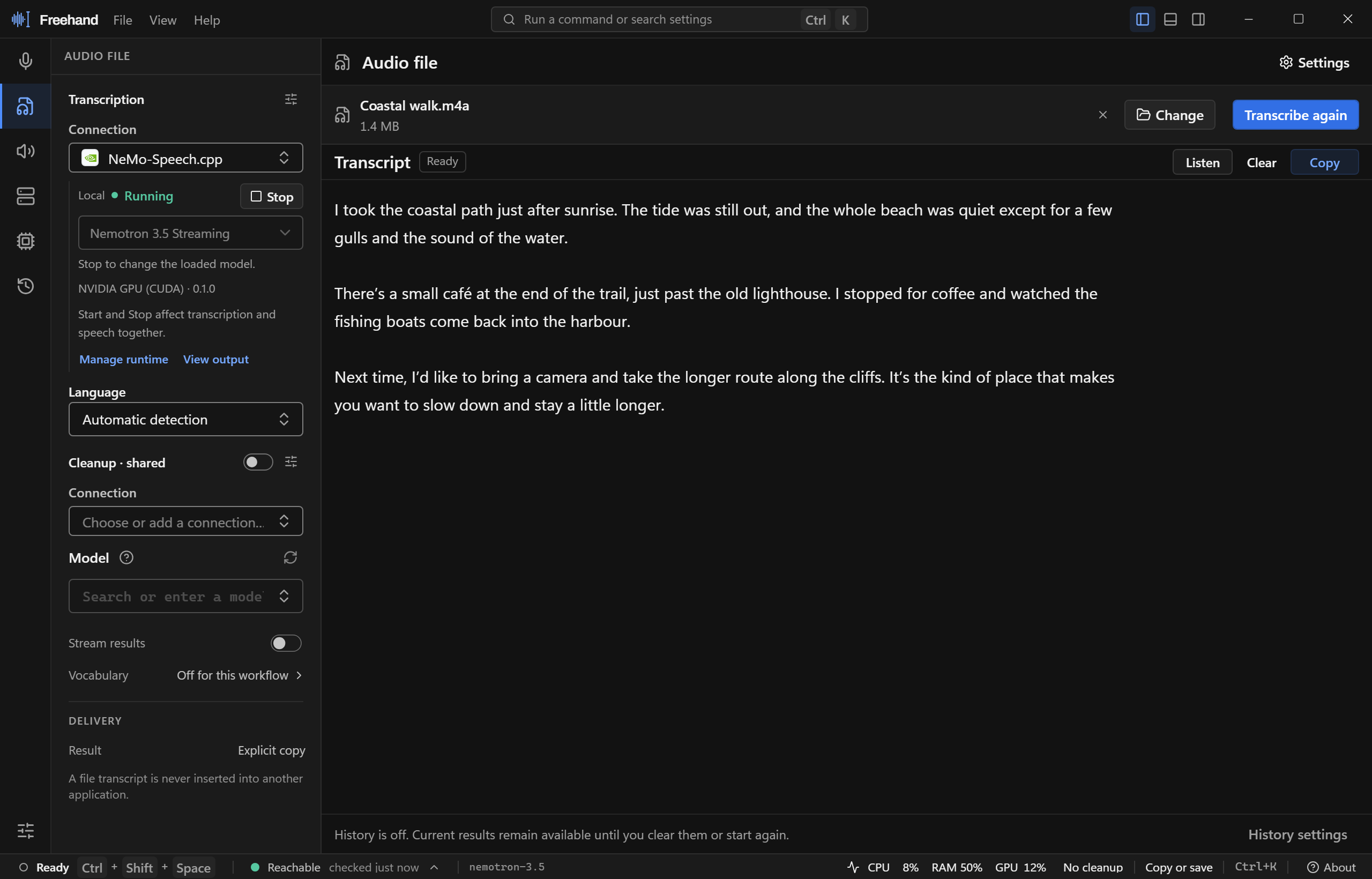Open Transcription section adjustment sliders

(291, 99)
